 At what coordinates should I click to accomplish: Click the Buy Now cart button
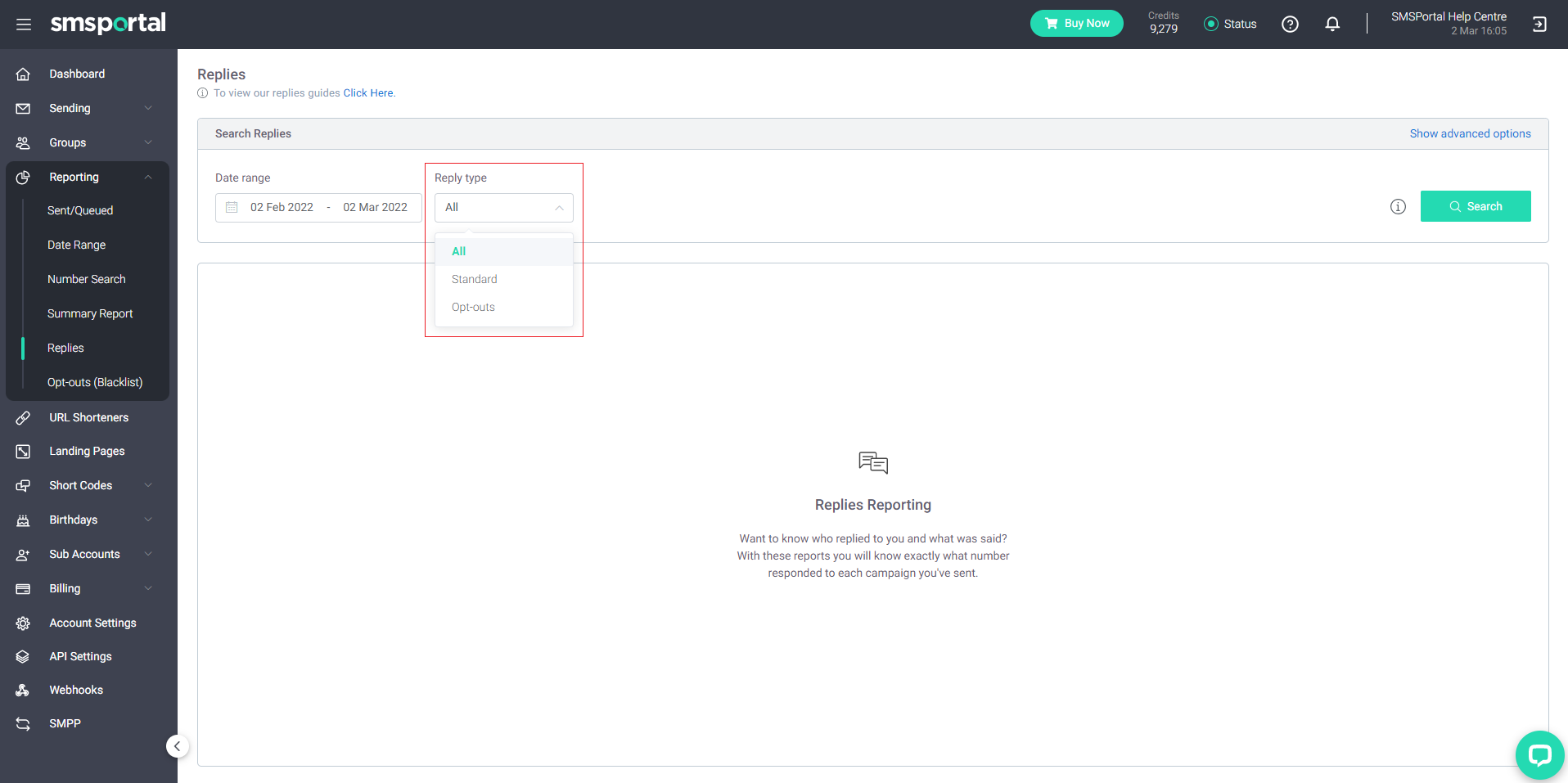(1077, 24)
